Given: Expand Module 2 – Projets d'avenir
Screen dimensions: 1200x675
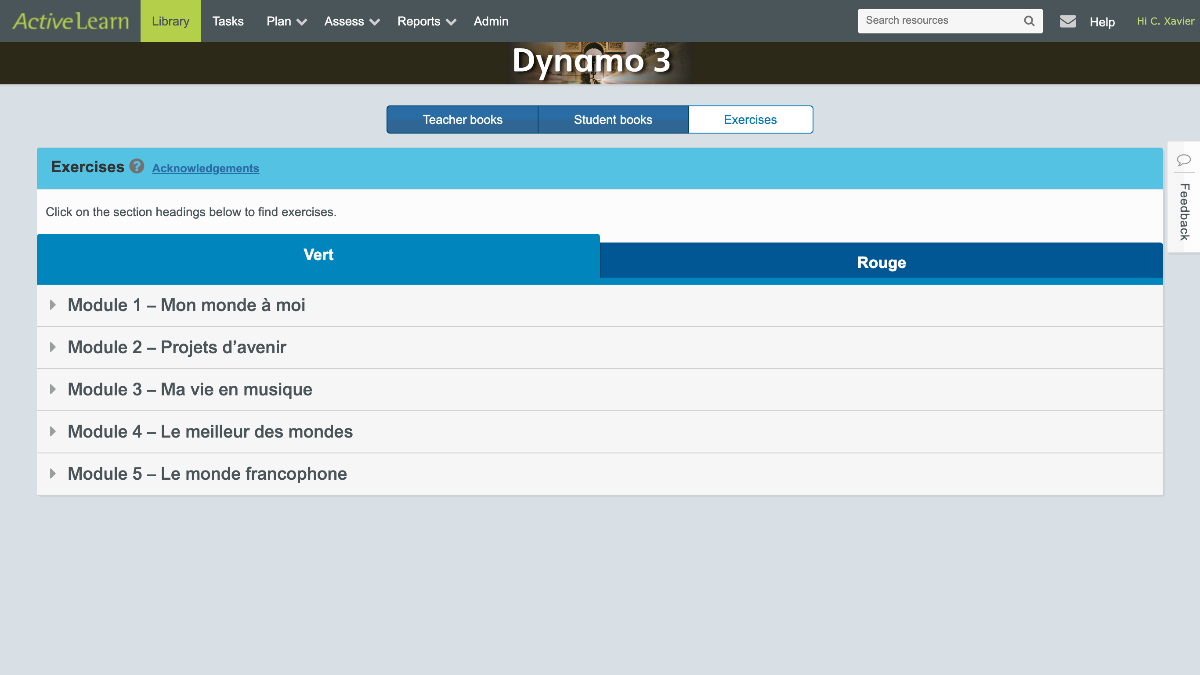Looking at the screenshot, I should tap(600, 347).
